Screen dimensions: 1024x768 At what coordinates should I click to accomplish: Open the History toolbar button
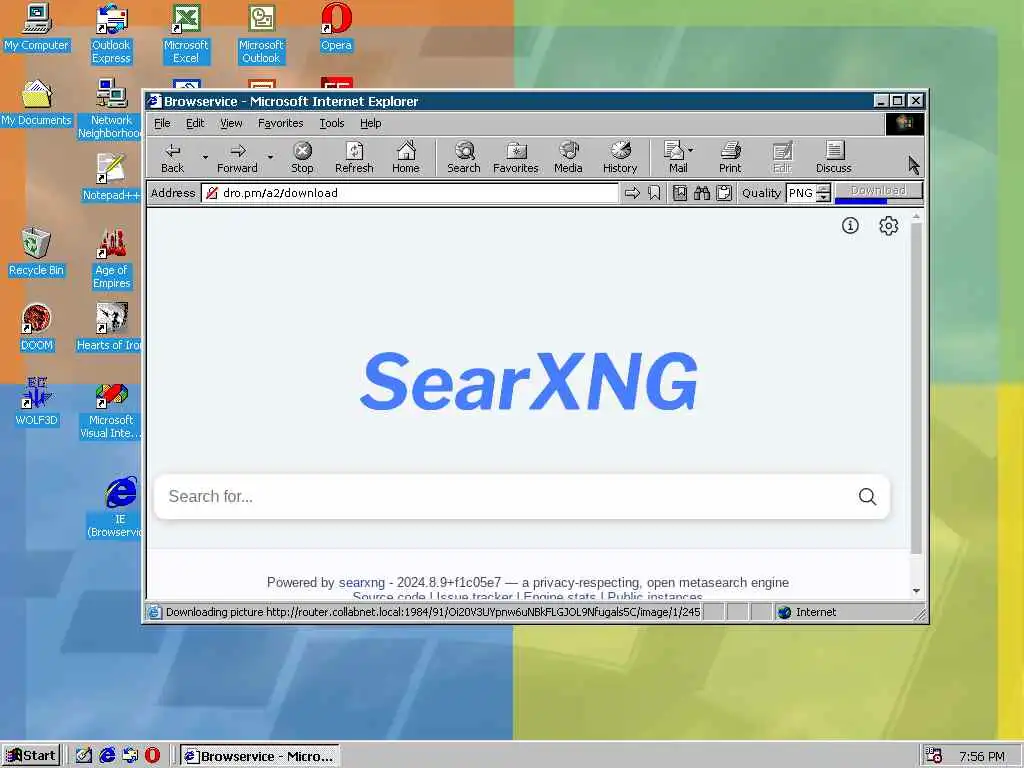620,158
